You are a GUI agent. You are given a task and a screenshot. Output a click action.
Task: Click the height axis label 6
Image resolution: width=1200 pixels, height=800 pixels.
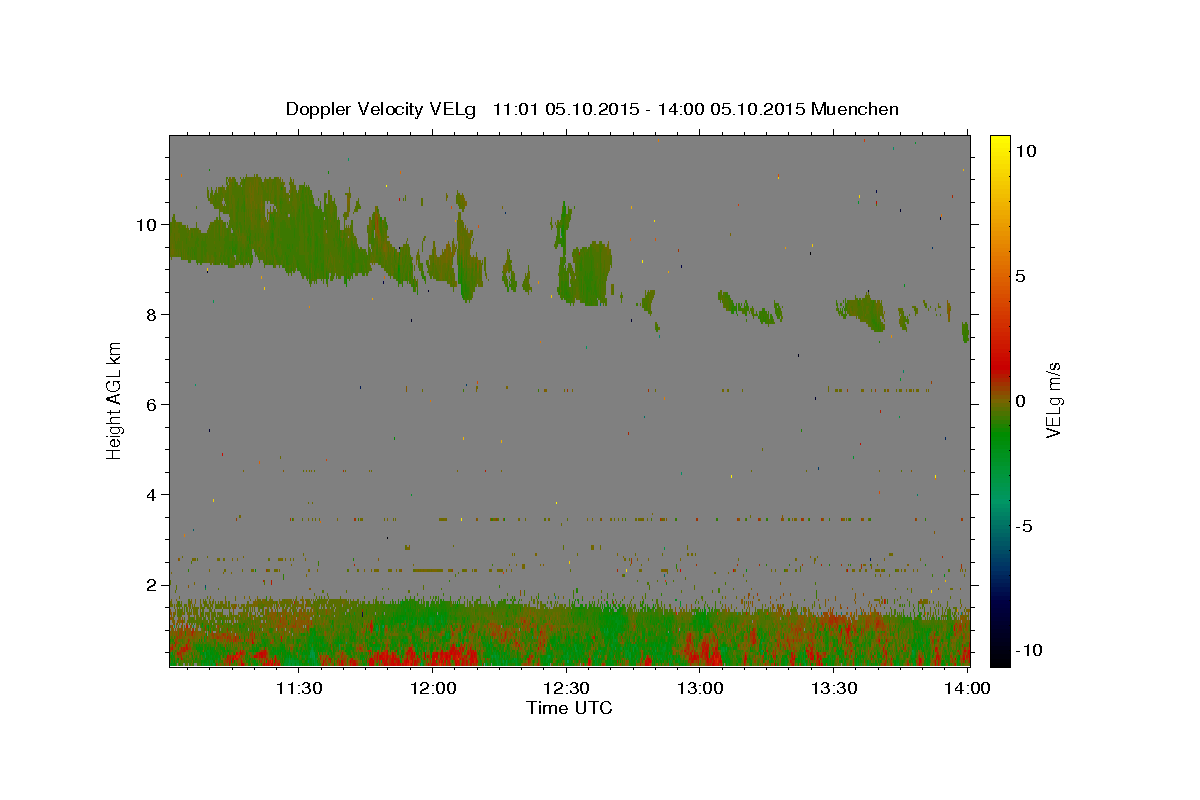(151, 404)
